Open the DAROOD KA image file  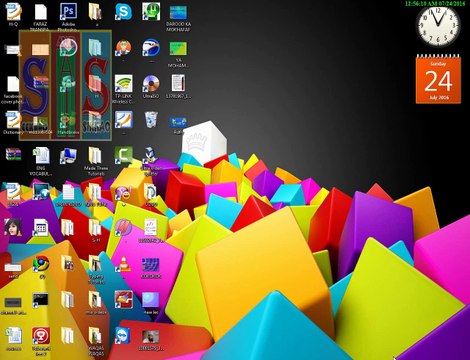178,13
